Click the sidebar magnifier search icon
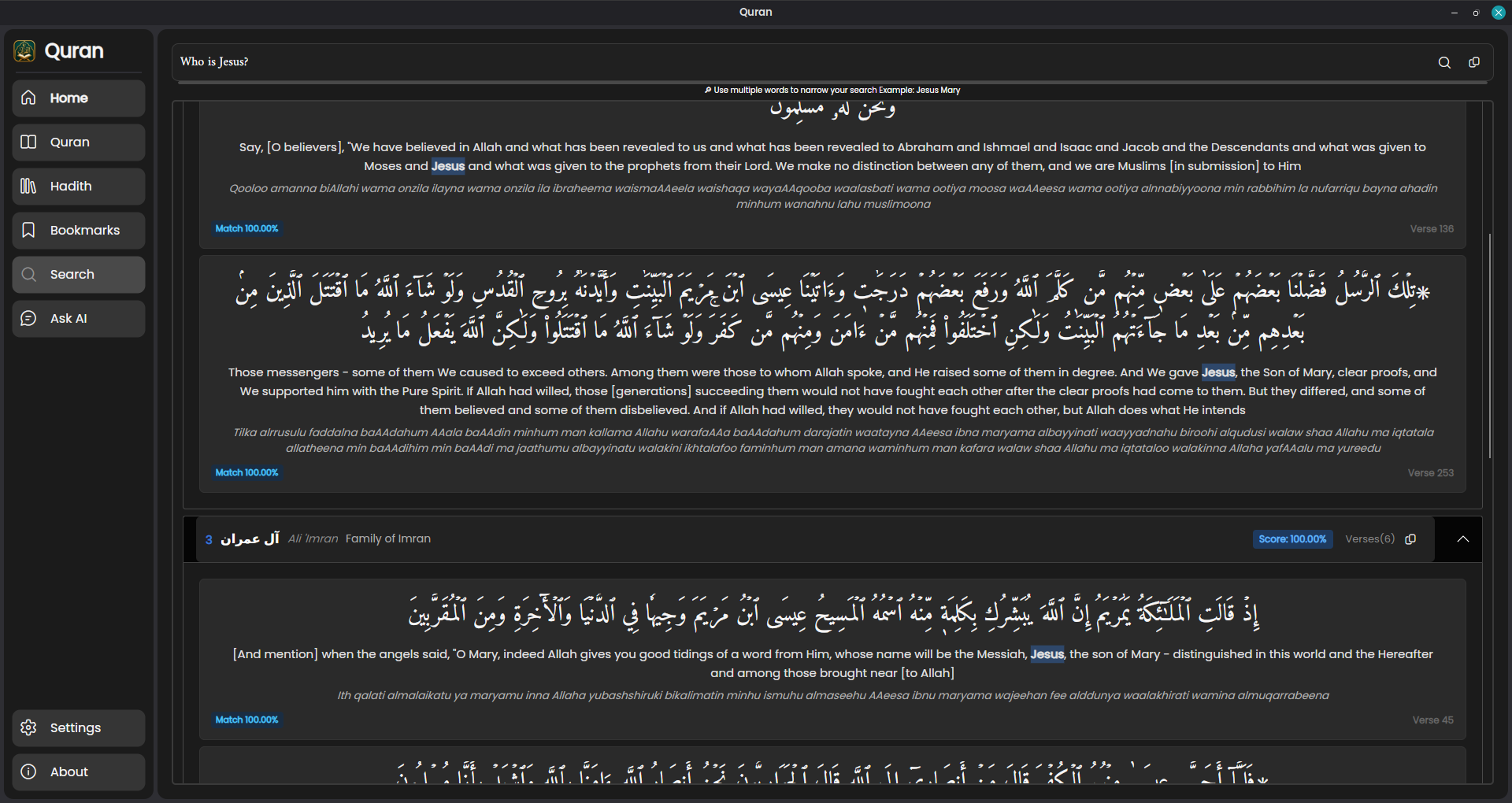Screen dimensions: 1512x803 29,274
